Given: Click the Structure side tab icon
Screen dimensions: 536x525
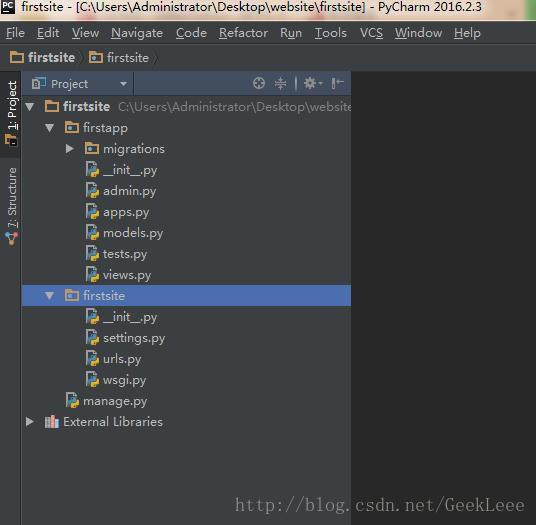Looking at the screenshot, I should pyautogui.click(x=12, y=239).
